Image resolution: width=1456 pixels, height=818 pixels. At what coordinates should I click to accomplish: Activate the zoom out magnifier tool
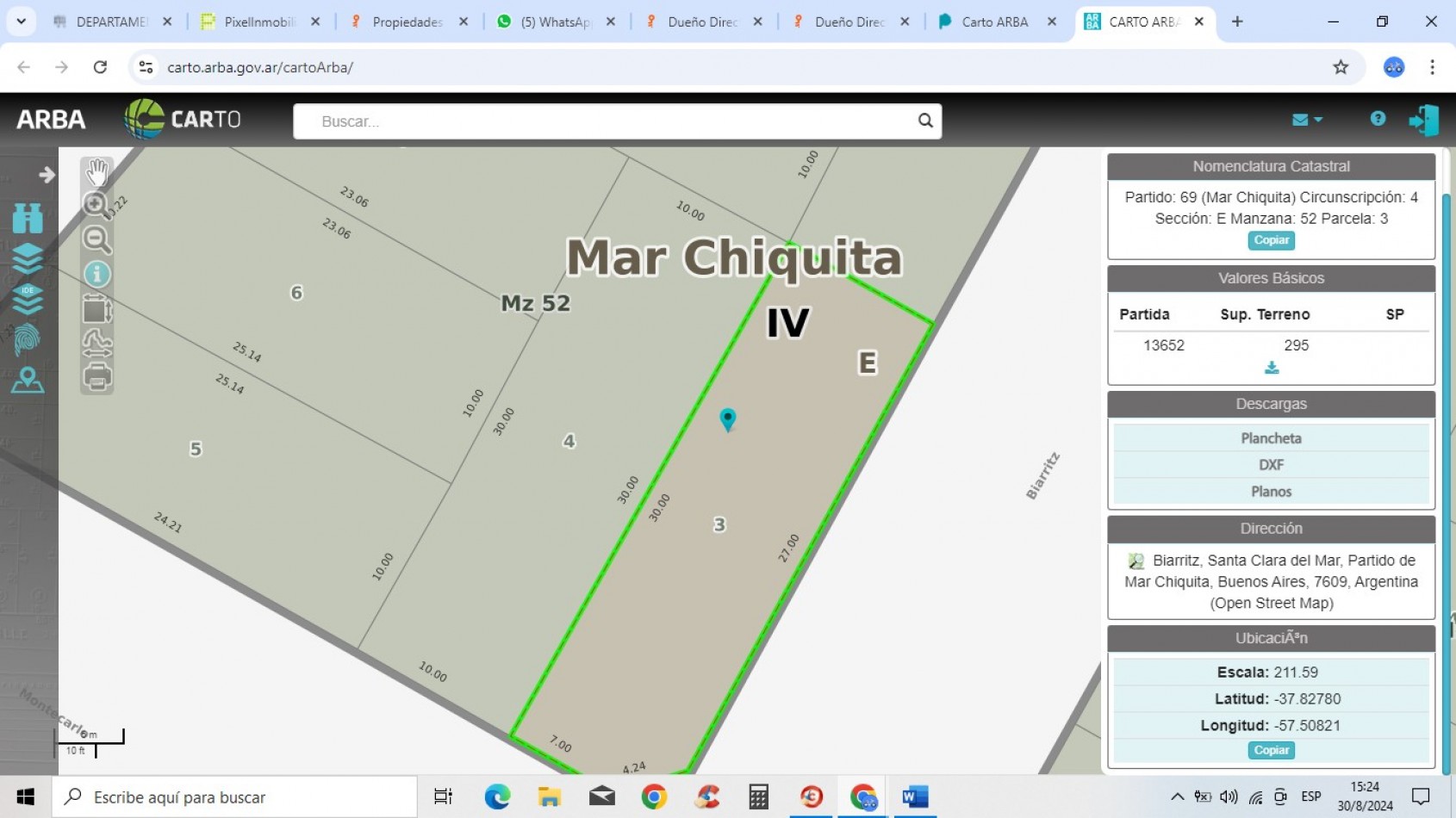pyautogui.click(x=96, y=239)
